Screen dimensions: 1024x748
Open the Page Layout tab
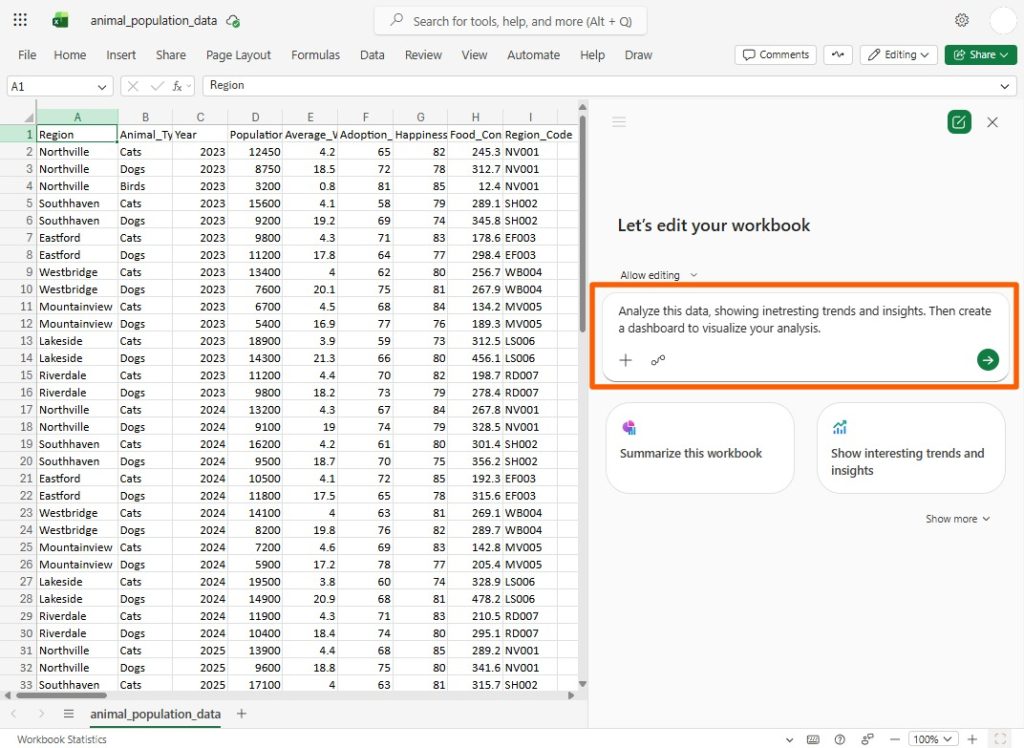click(238, 55)
